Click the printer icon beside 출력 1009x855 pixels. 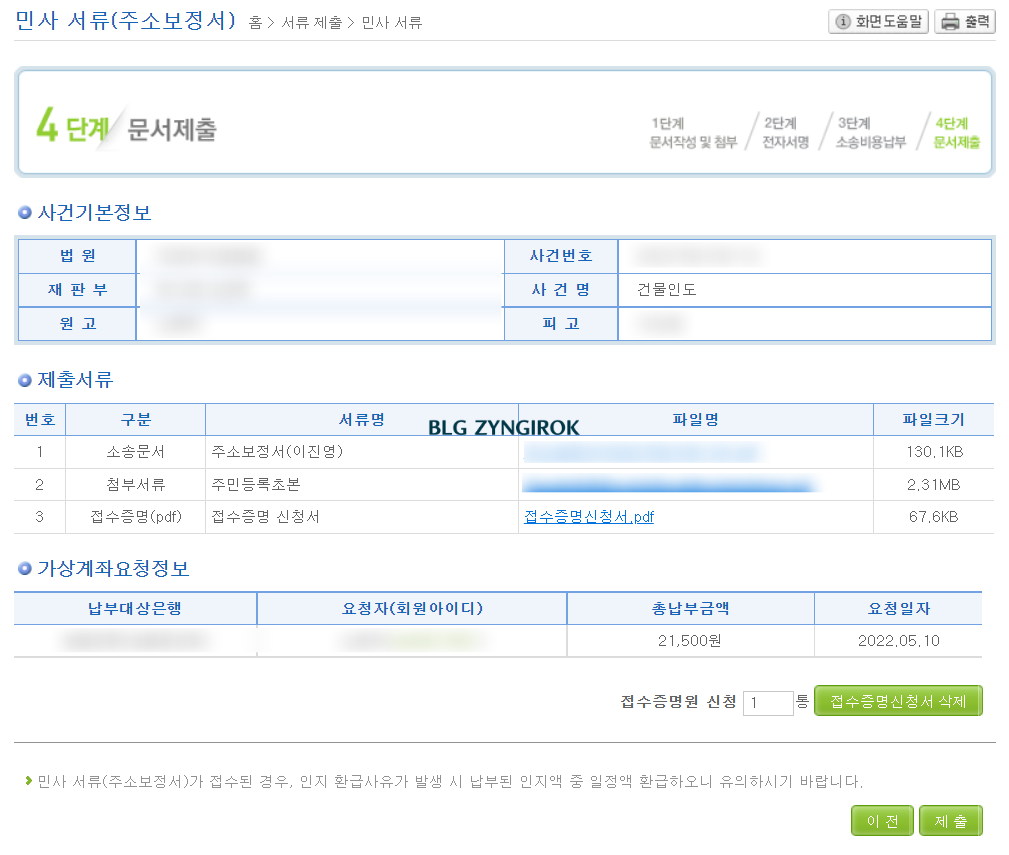point(950,23)
